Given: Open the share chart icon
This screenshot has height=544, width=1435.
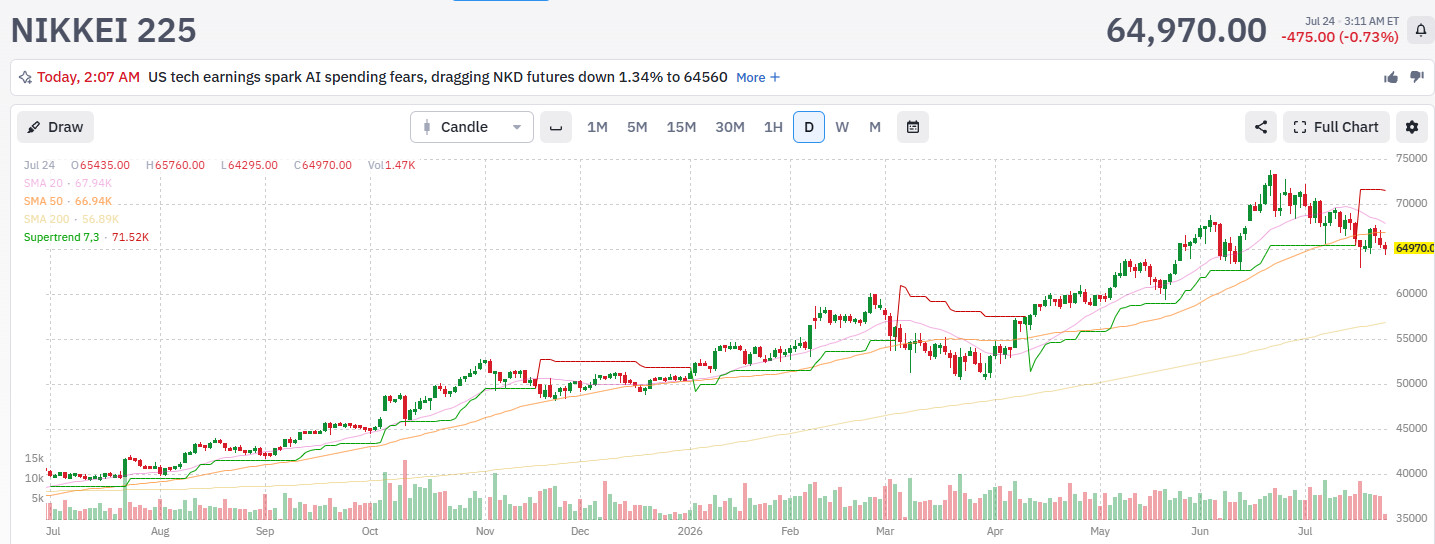Looking at the screenshot, I should tap(1261, 127).
